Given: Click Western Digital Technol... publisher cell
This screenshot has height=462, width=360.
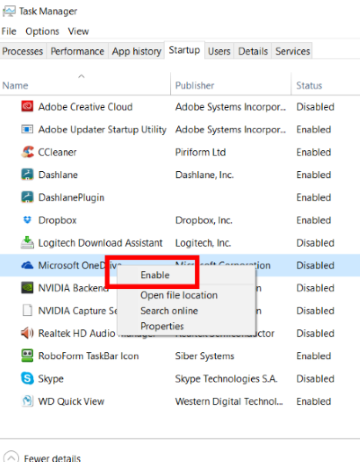Looking at the screenshot, I should pos(229,401).
